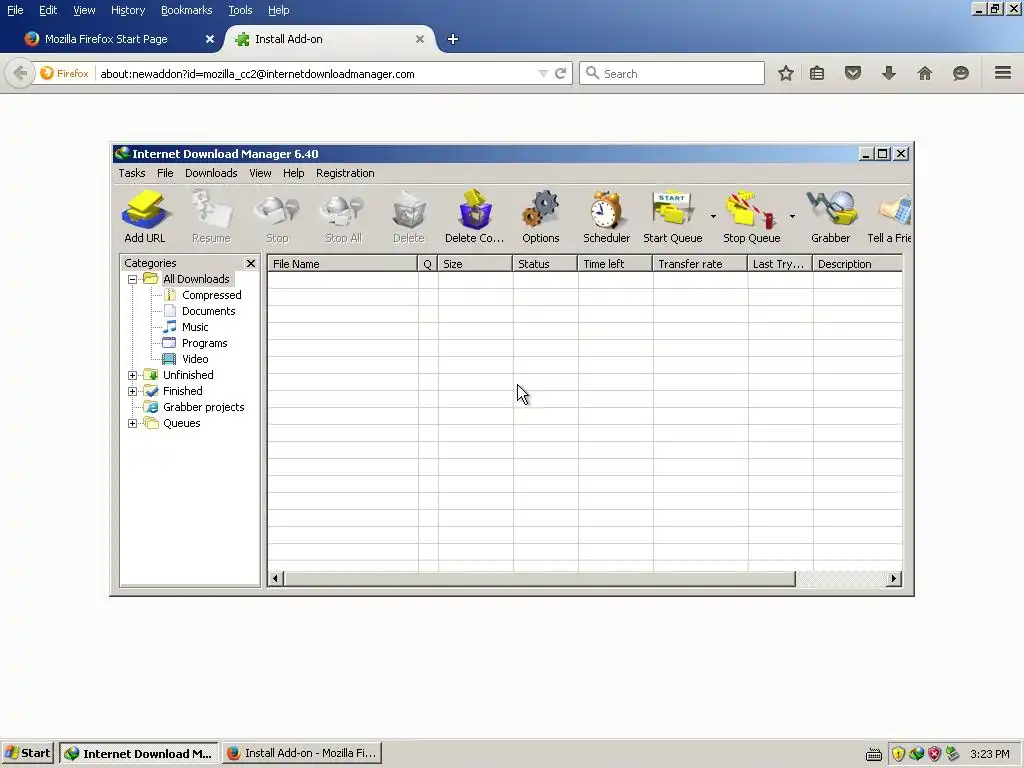Click the Firefox back button
Screen dimensions: 1024x768
tap(20, 73)
